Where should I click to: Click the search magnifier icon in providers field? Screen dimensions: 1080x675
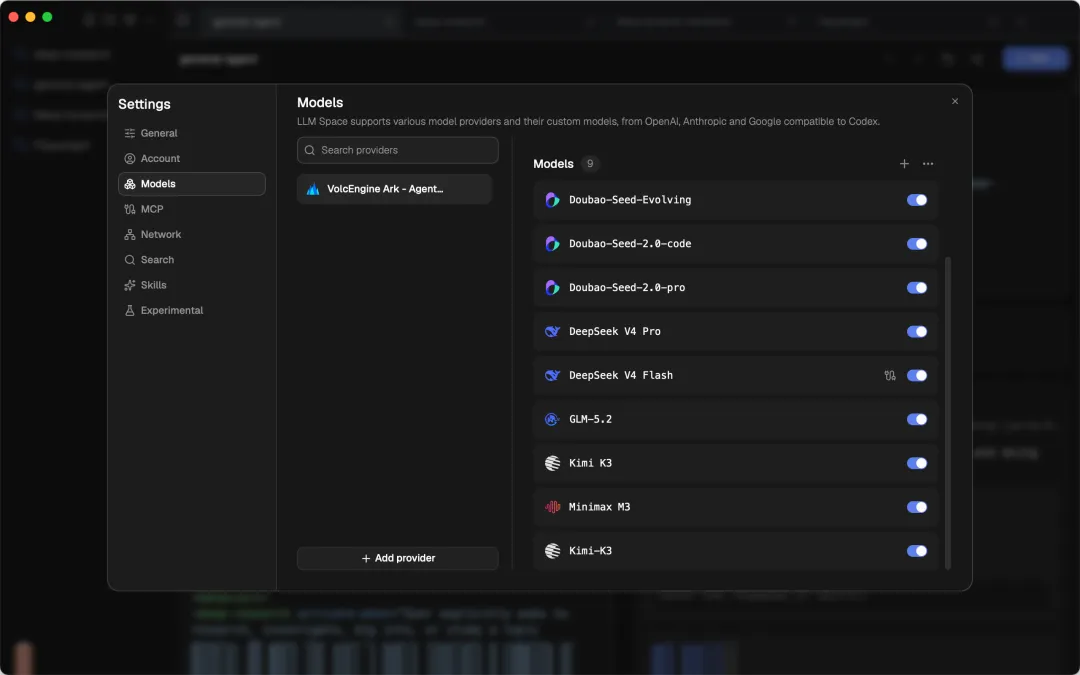[310, 150]
